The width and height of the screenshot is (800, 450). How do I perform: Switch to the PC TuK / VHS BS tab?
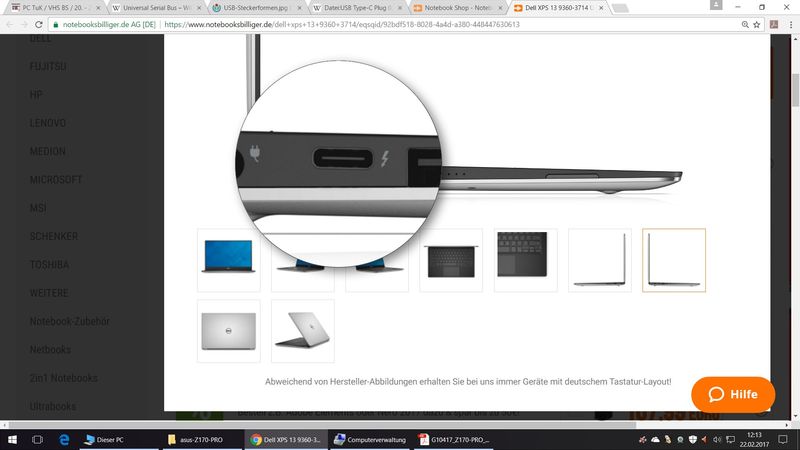pyautogui.click(x=54, y=8)
